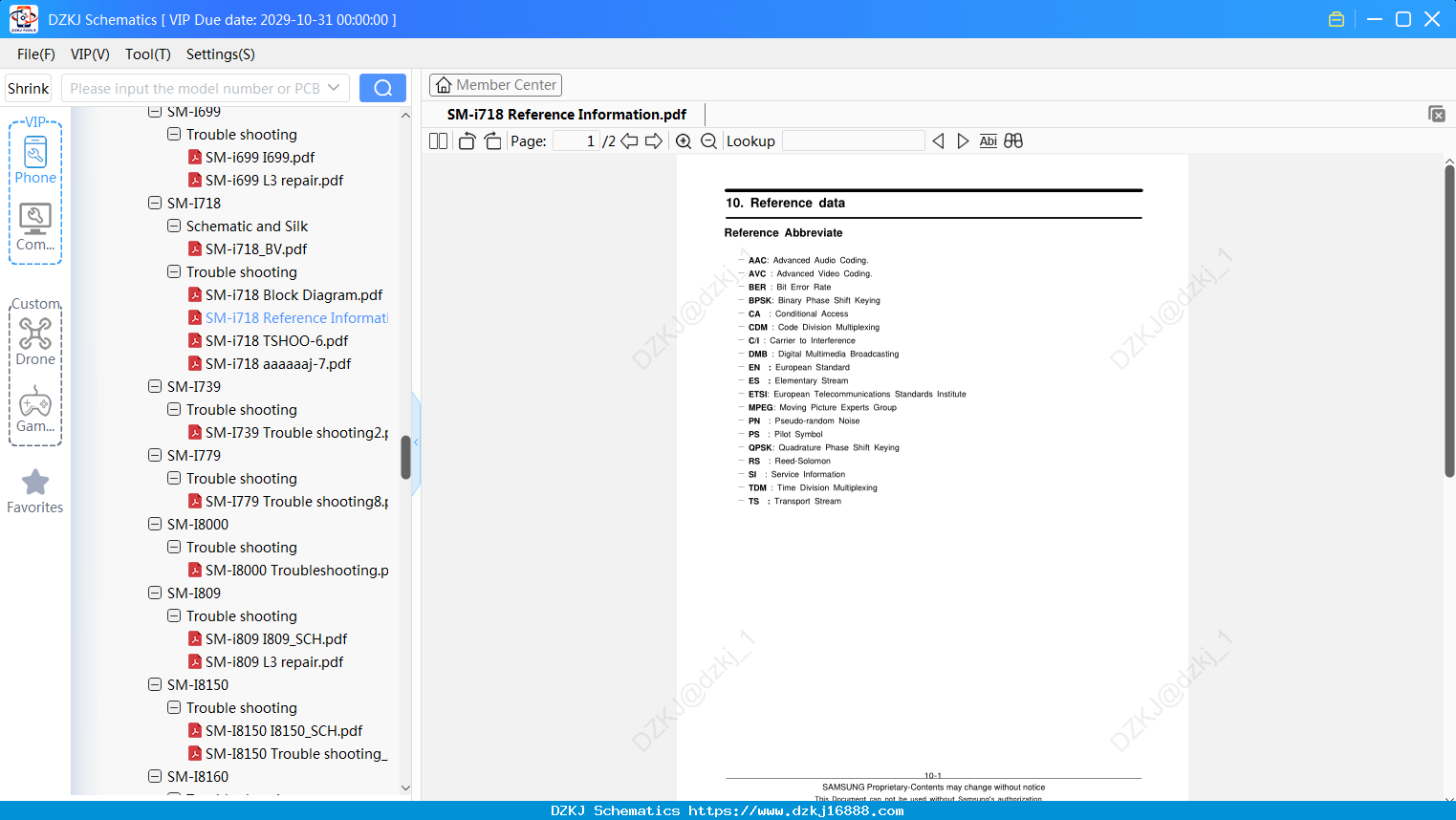The image size is (1456, 820).
Task: Open Computer category in sidebar
Action: click(35, 227)
